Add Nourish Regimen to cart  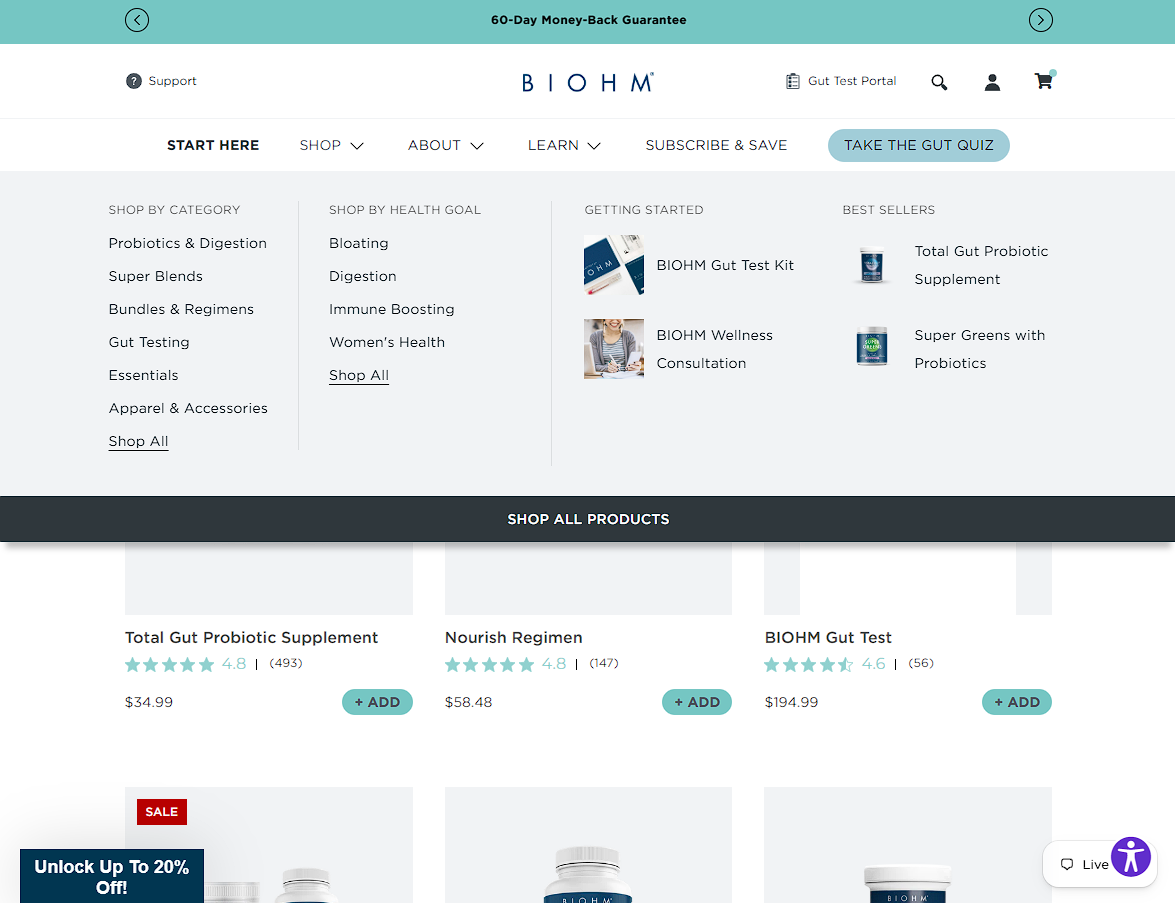(697, 702)
